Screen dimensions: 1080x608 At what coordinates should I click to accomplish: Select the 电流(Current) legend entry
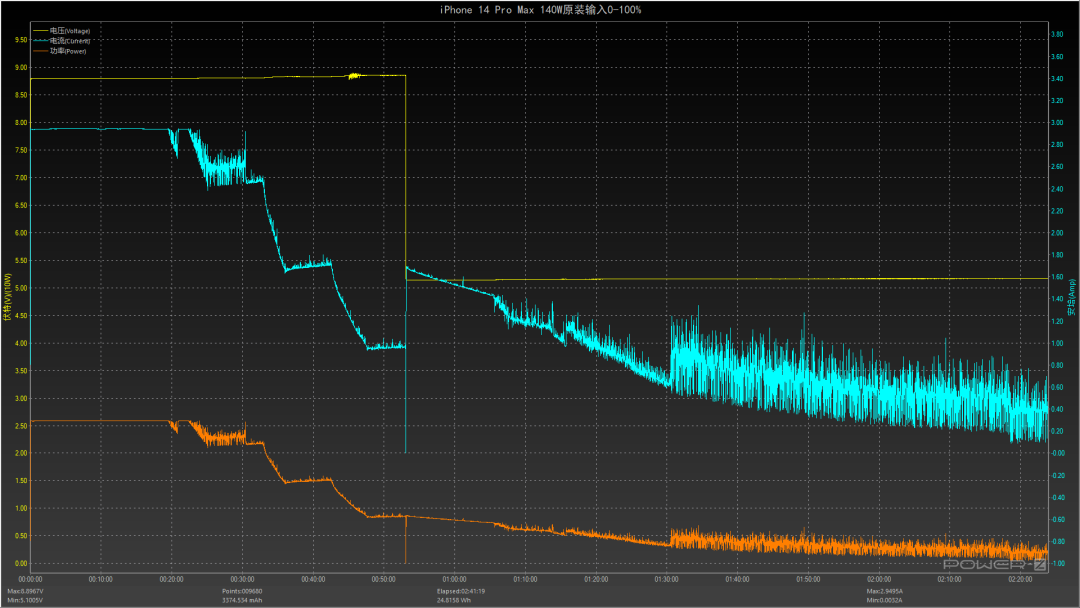61,41
